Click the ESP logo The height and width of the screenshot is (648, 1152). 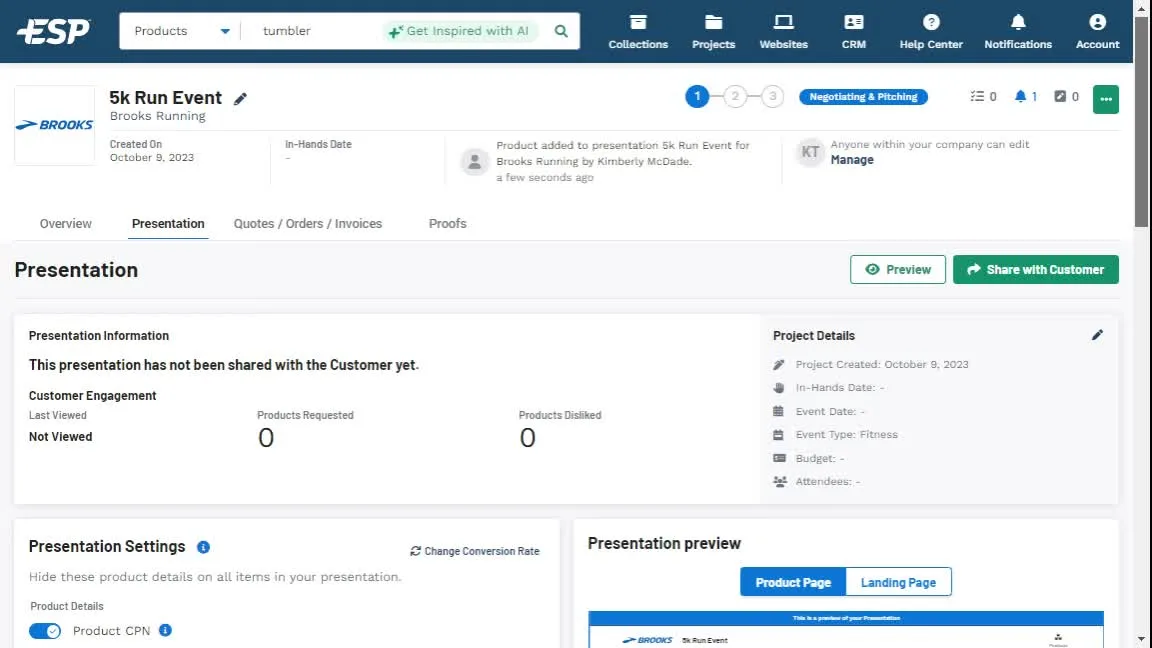tap(54, 31)
